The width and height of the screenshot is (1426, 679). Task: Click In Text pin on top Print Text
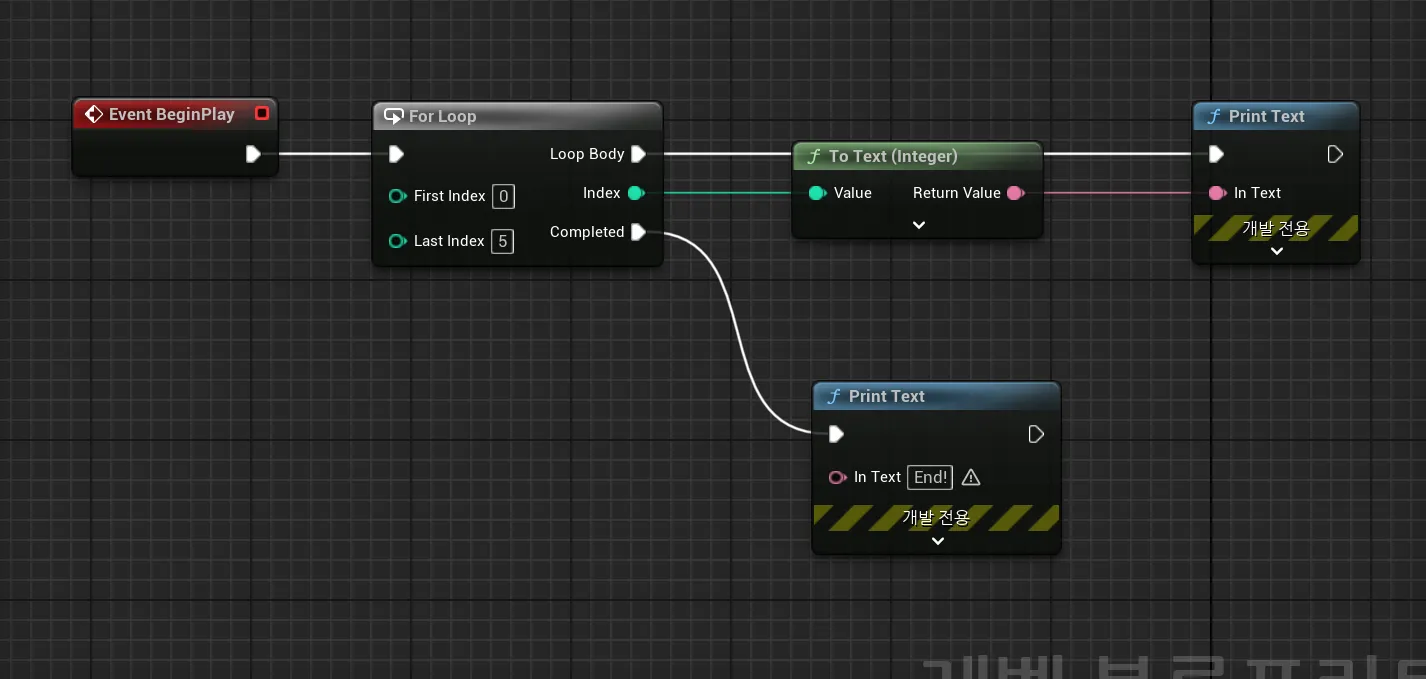point(1217,193)
